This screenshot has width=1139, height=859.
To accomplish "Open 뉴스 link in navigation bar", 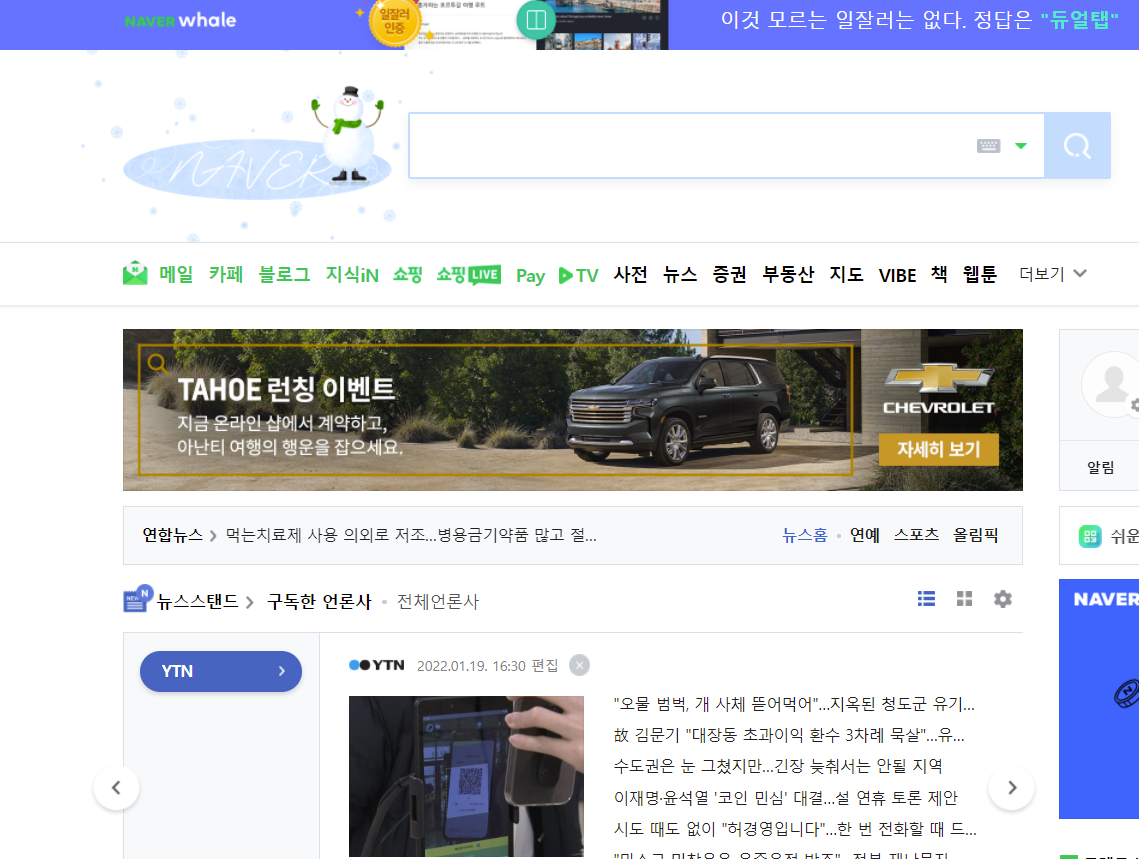I will (680, 274).
